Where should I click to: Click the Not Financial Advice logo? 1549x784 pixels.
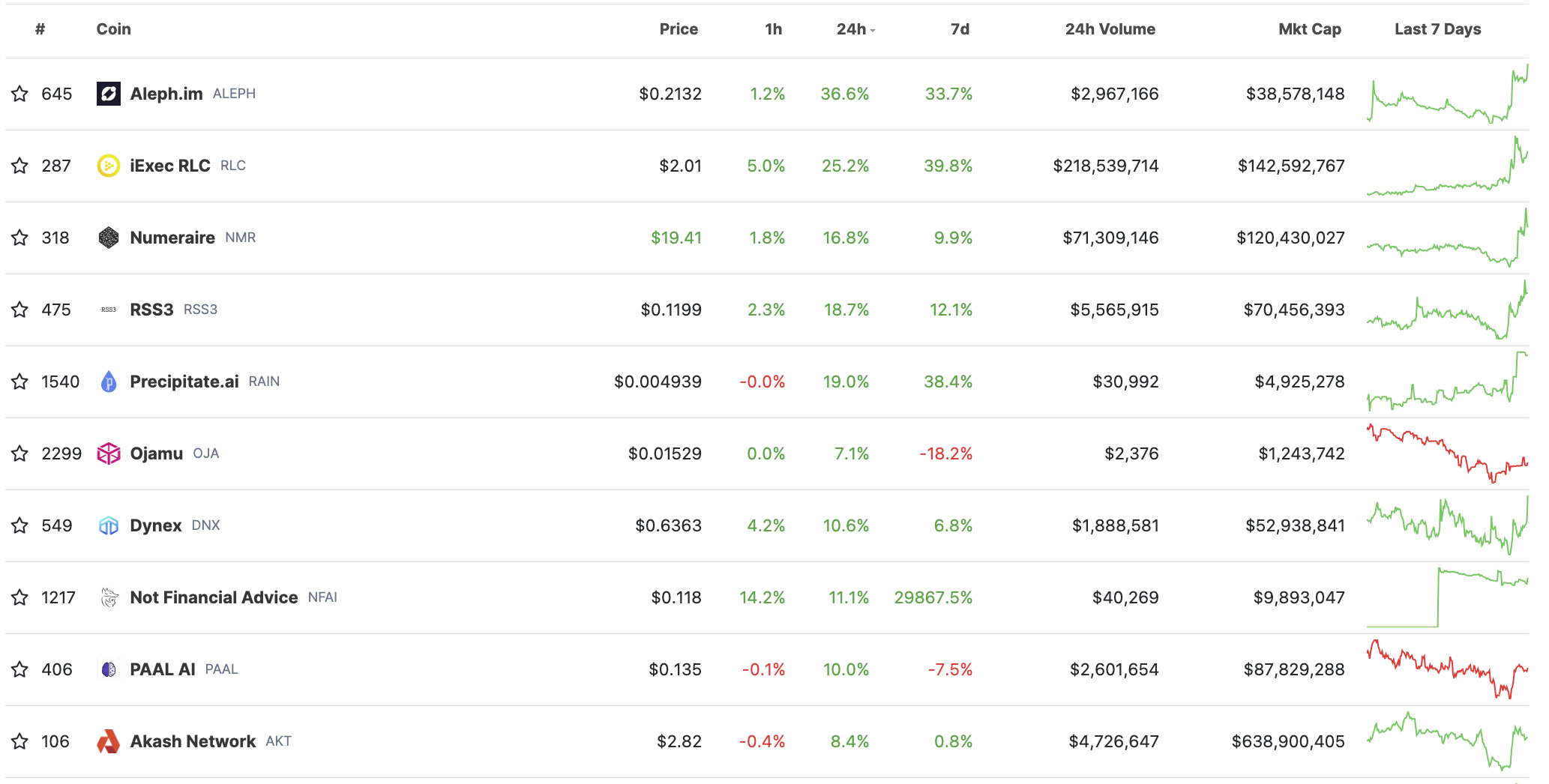click(109, 597)
